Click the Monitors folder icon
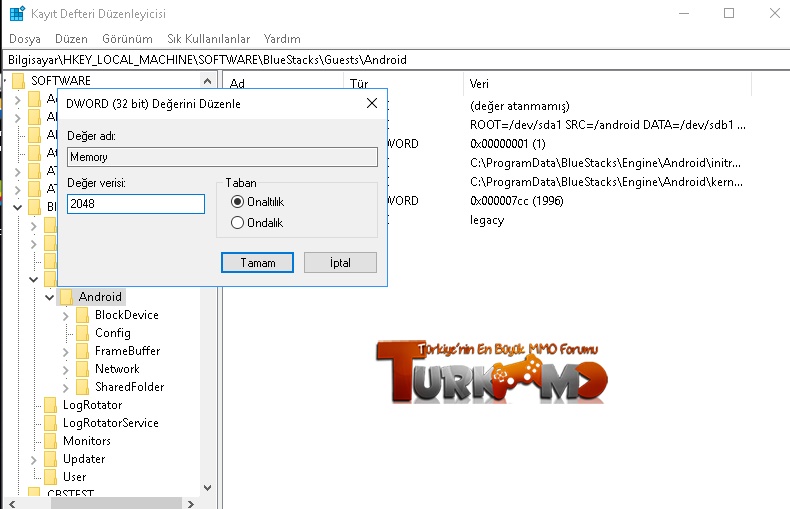The width and height of the screenshot is (790, 509). (51, 441)
